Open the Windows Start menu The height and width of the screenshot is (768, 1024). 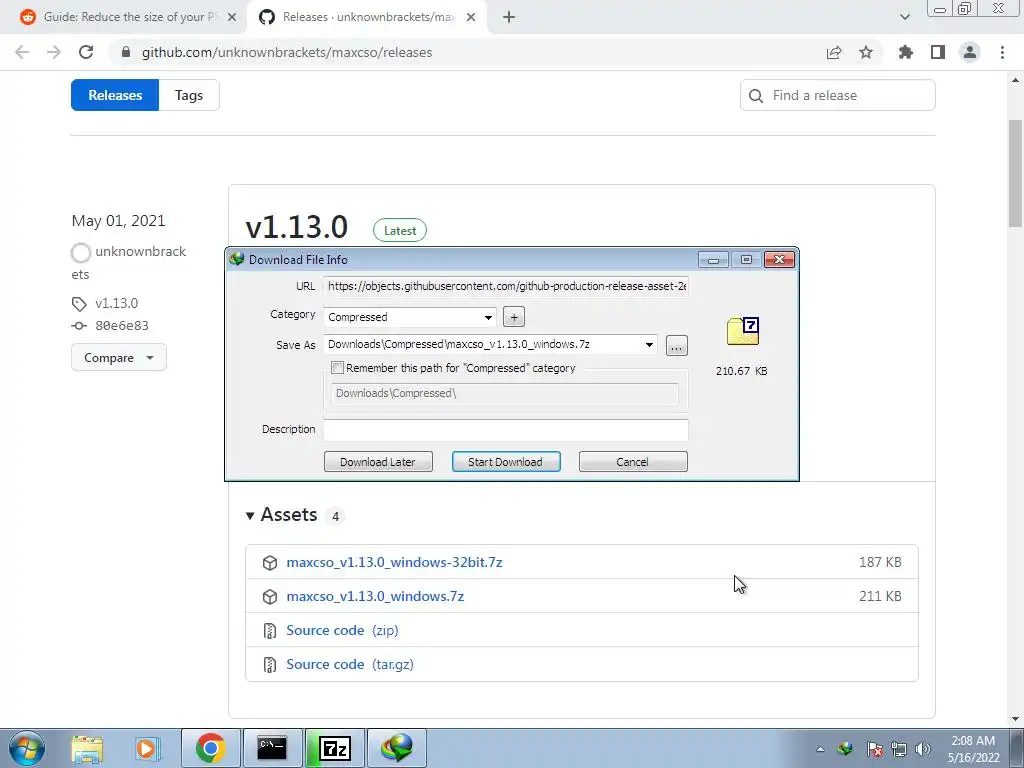tap(27, 748)
